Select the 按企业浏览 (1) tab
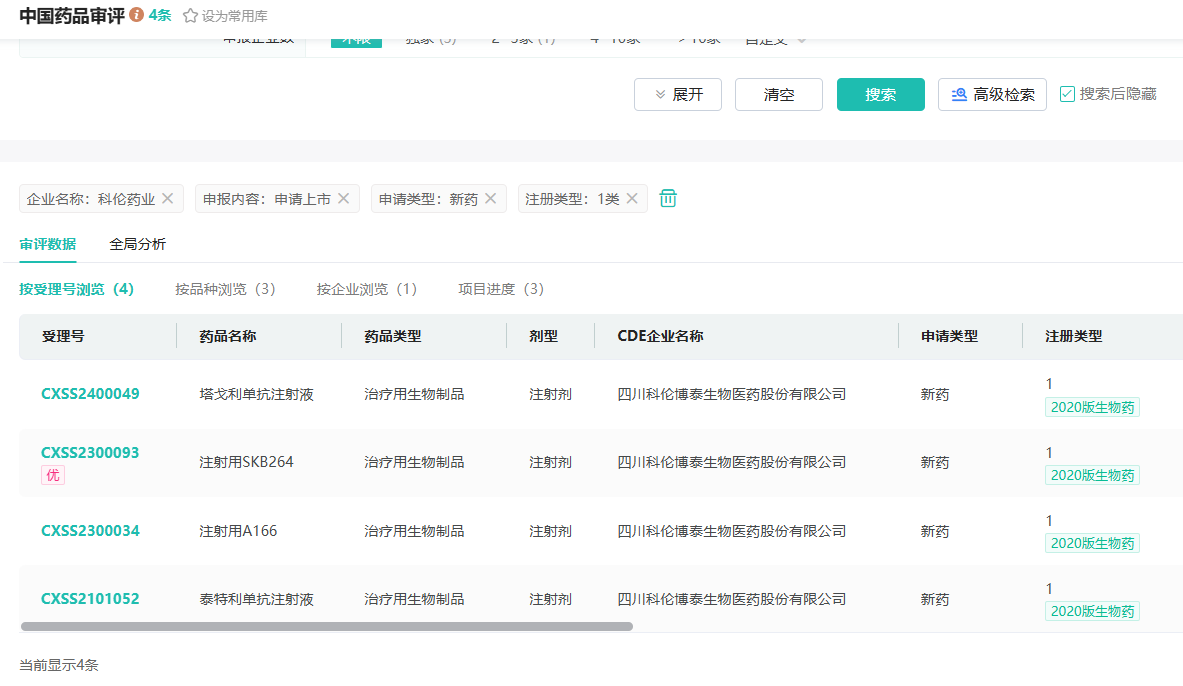1183x686 pixels. [367, 289]
